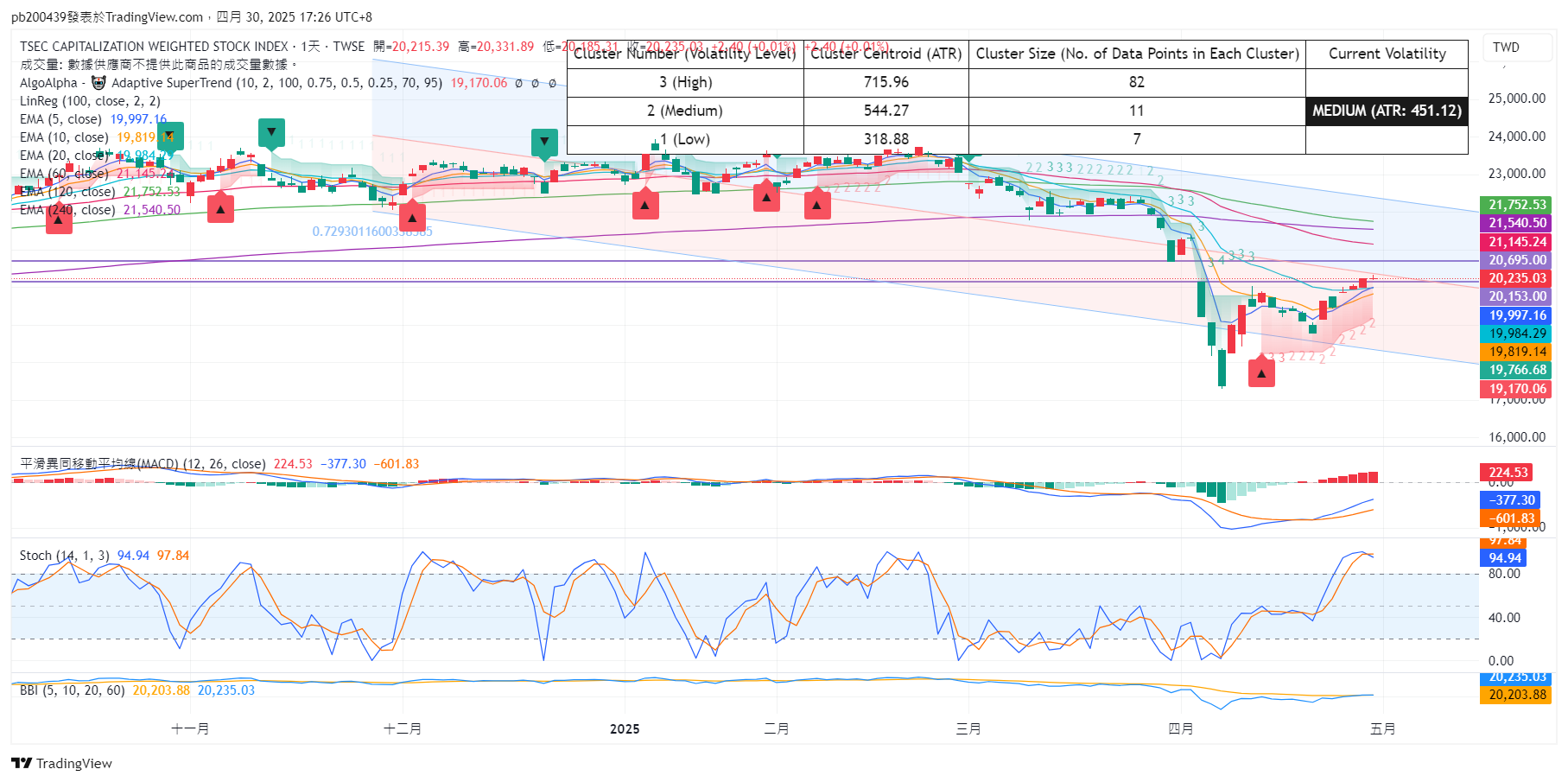Viewport: 1568px width, 782px height.
Task: Click the 0.729301160 LinReg value text
Action: coord(372,232)
